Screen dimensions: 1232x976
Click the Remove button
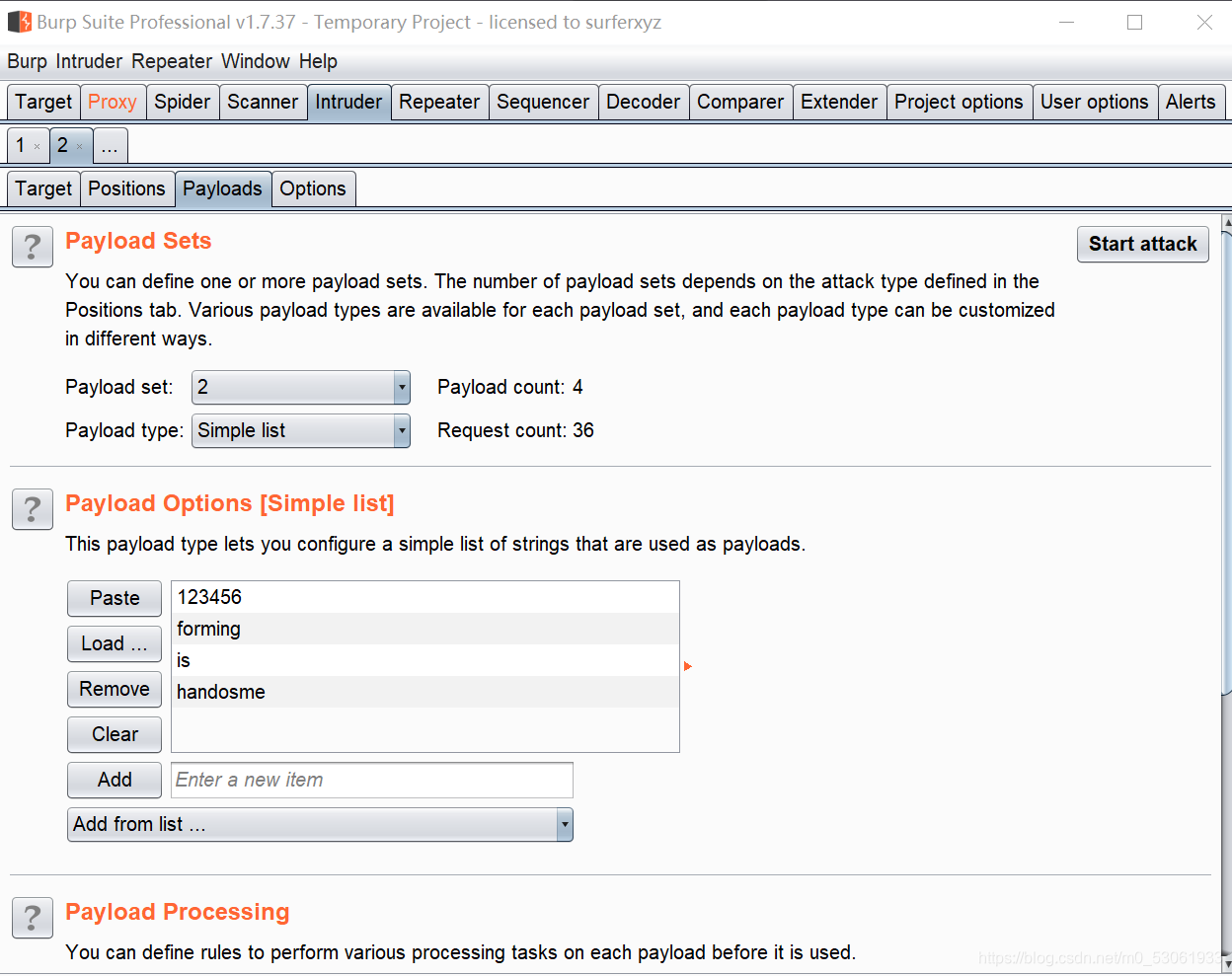tap(115, 689)
